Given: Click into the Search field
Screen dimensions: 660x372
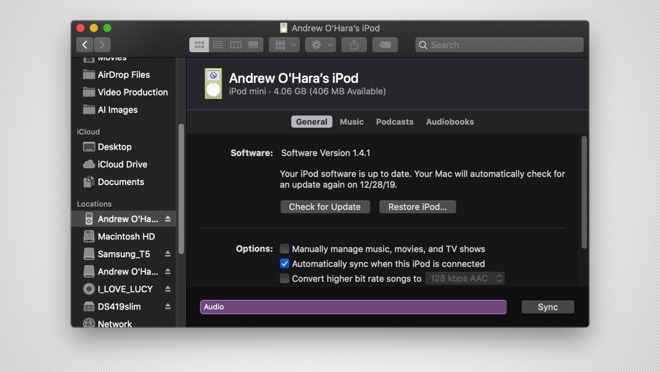Looking at the screenshot, I should [499, 45].
